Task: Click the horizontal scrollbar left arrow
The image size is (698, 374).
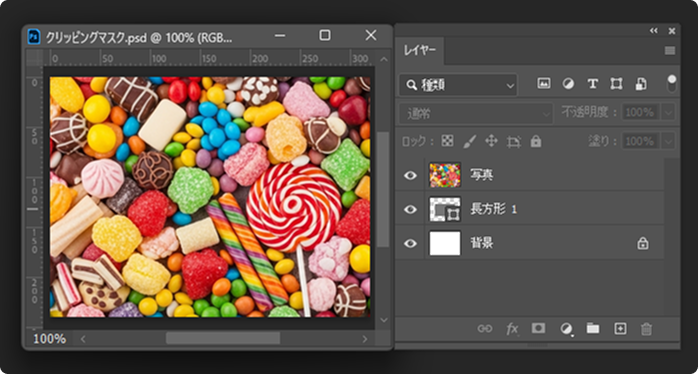Action: click(x=83, y=339)
